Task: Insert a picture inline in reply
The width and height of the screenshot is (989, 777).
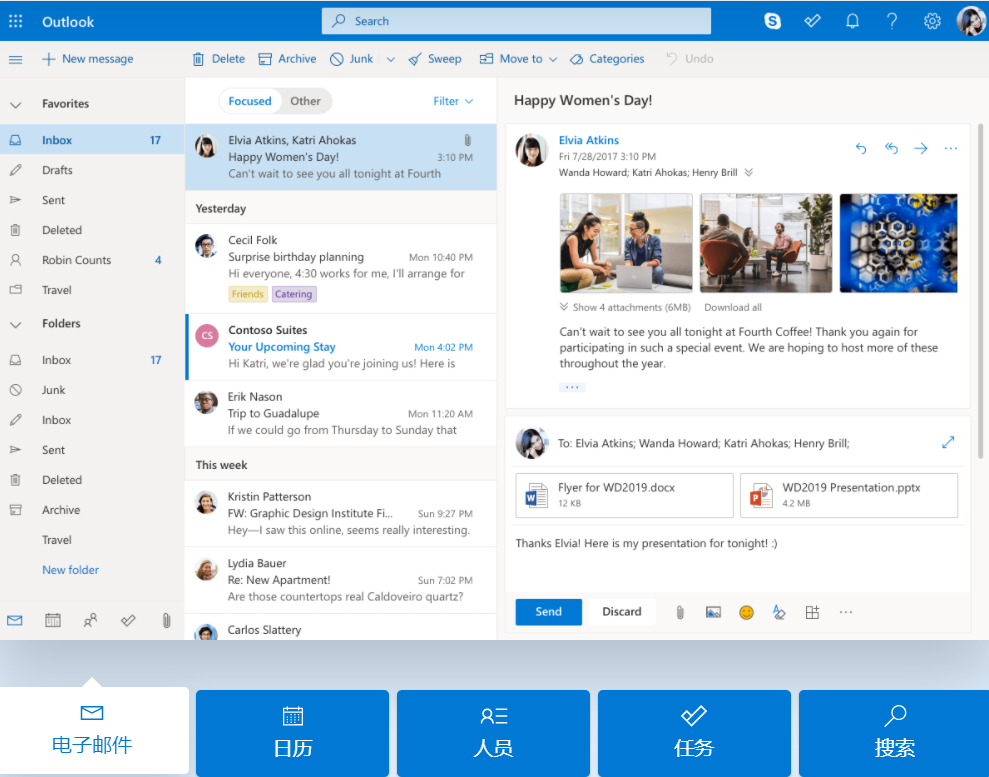Action: (713, 612)
